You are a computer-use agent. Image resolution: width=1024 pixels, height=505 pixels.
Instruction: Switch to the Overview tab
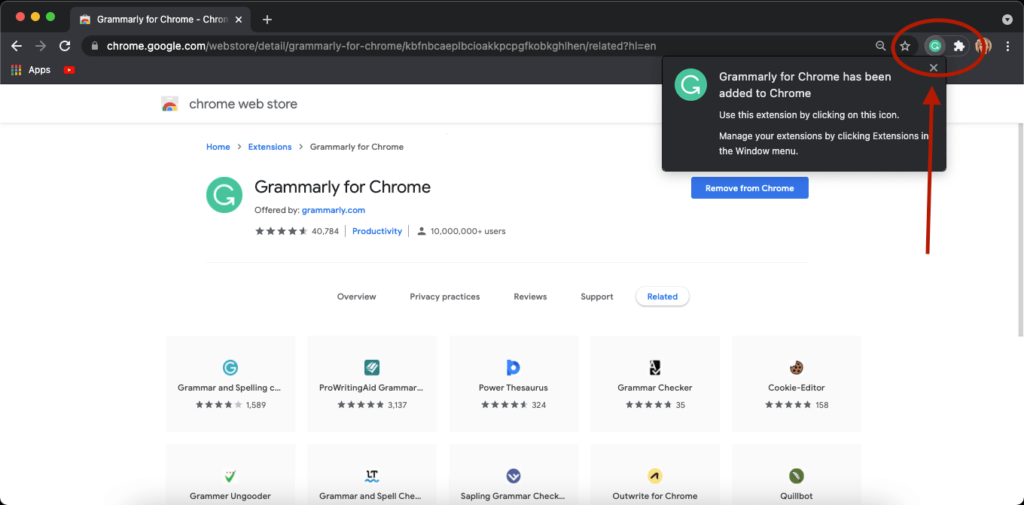[357, 297]
